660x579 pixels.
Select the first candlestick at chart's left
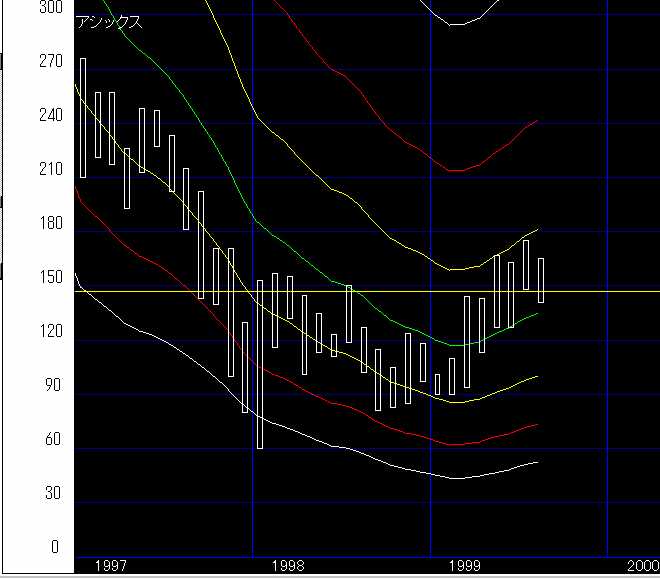pyautogui.click(x=83, y=118)
